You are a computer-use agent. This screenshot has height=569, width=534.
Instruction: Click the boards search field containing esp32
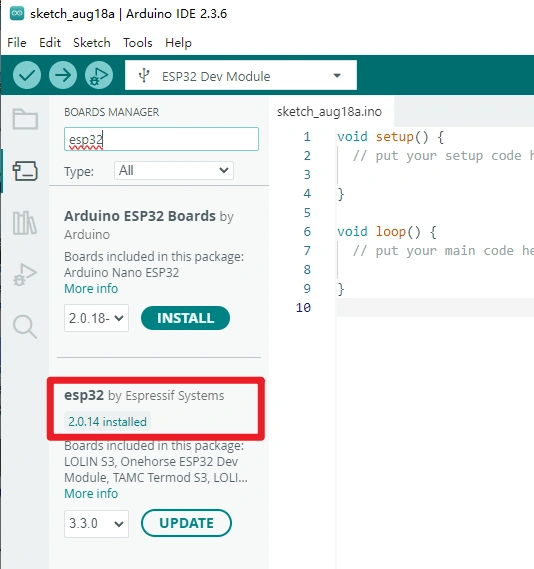coord(161,139)
